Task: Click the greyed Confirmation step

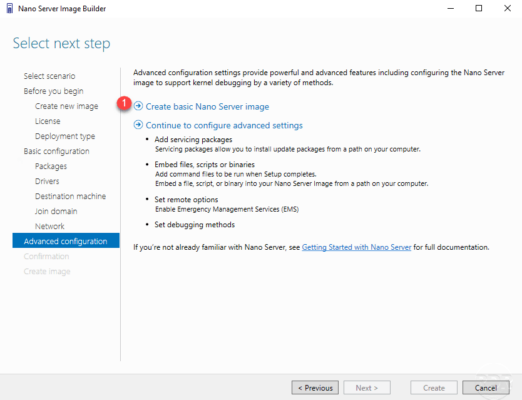Action: coord(46,256)
